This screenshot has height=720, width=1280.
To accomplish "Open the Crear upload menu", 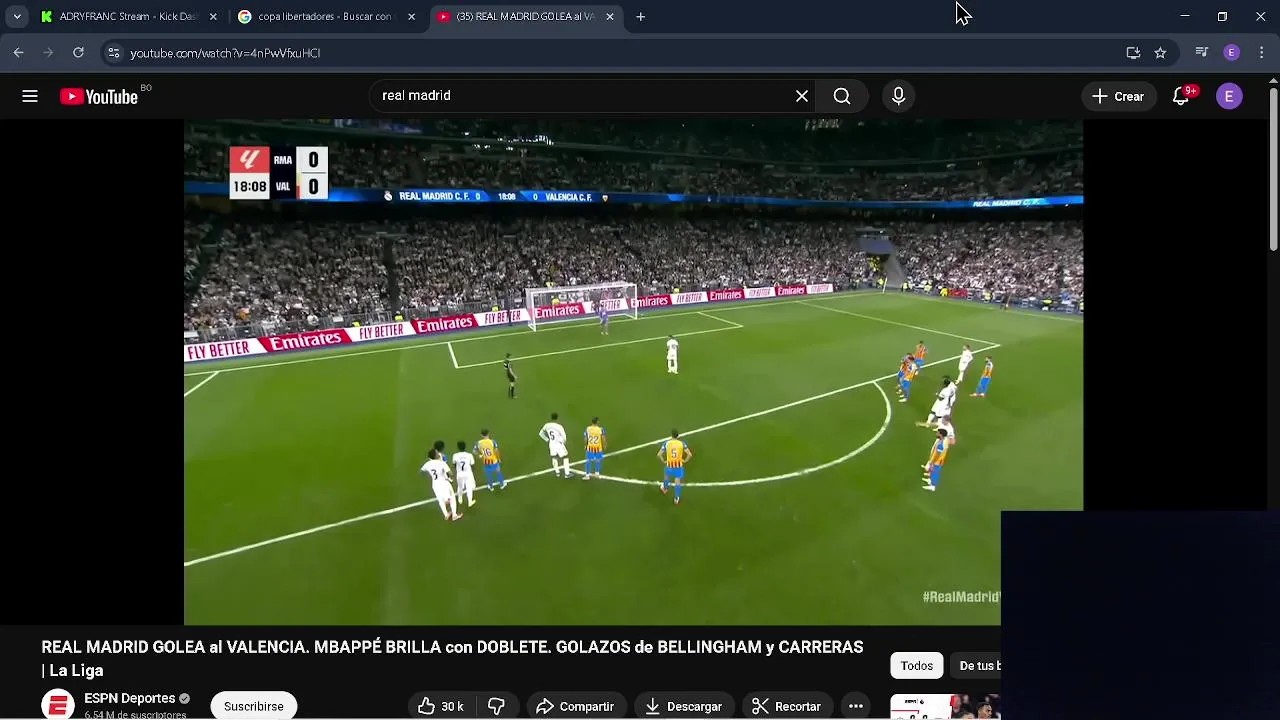I will [1118, 96].
